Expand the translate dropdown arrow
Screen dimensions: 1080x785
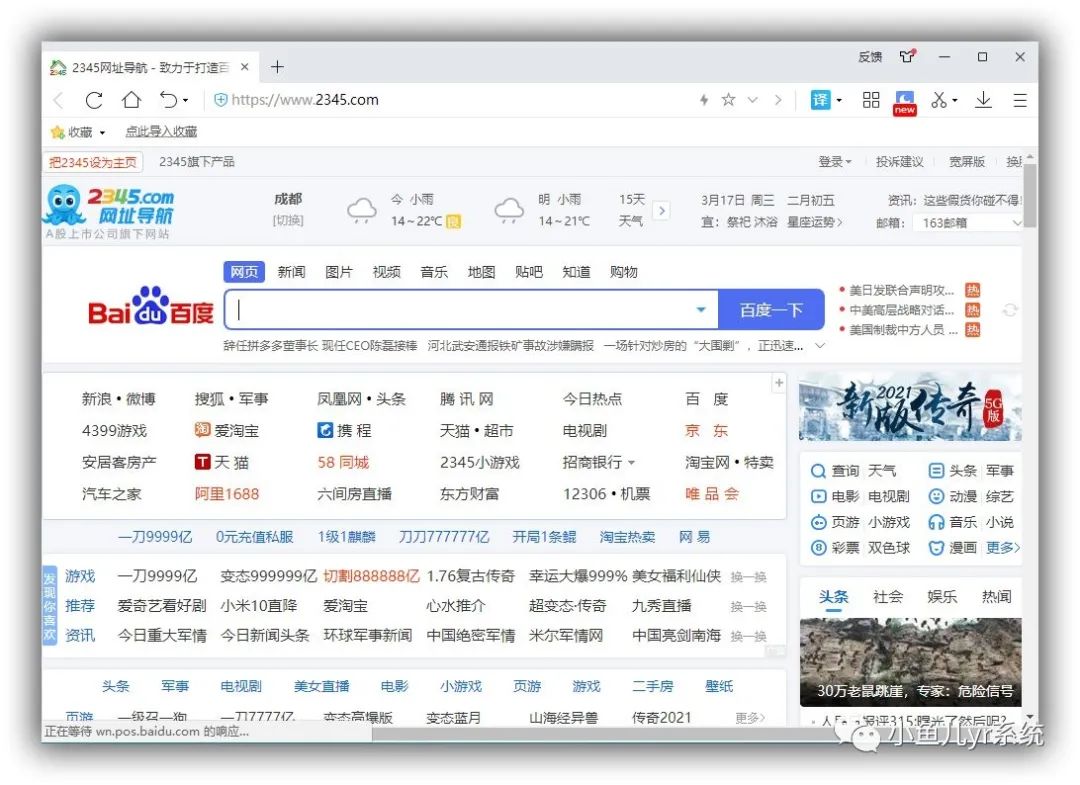pyautogui.click(x=839, y=101)
